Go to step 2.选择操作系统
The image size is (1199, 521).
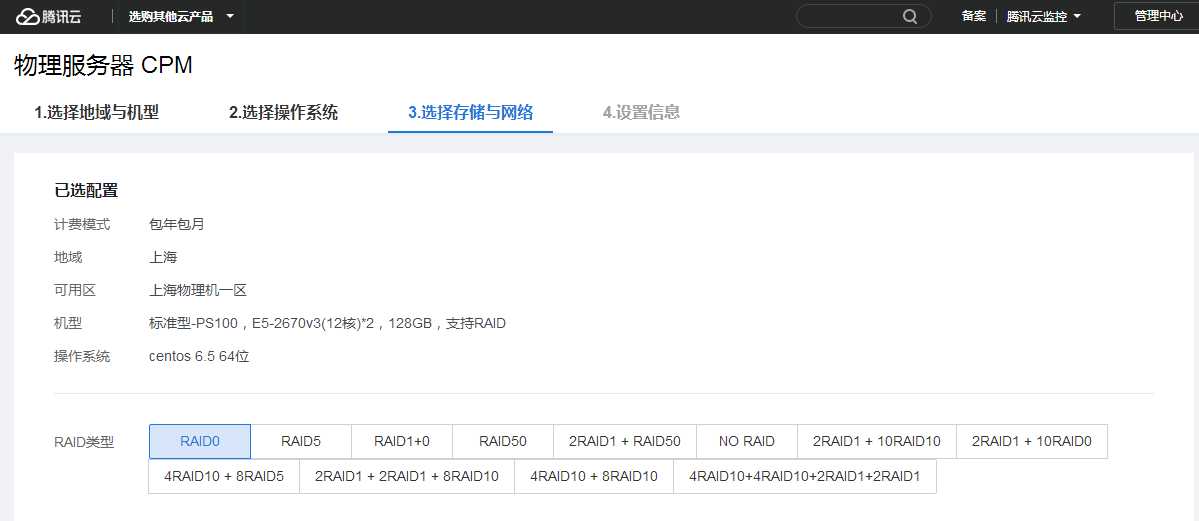tap(284, 113)
